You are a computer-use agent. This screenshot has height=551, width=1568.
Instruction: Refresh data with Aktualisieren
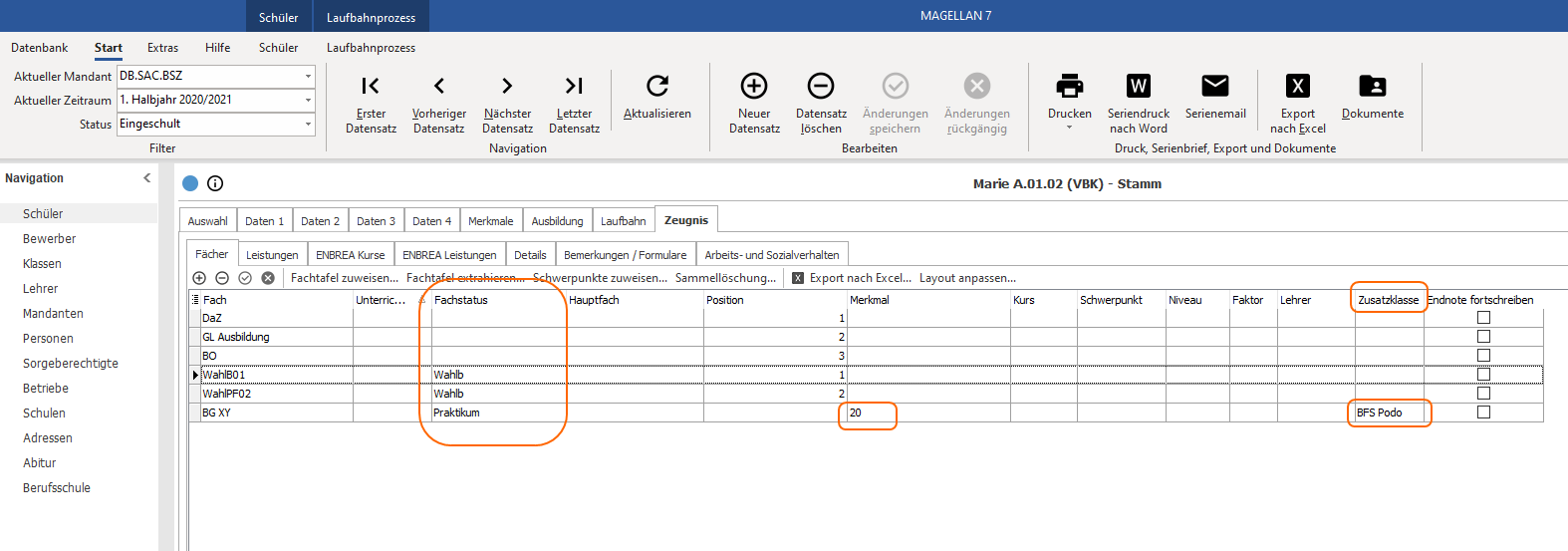[x=657, y=97]
